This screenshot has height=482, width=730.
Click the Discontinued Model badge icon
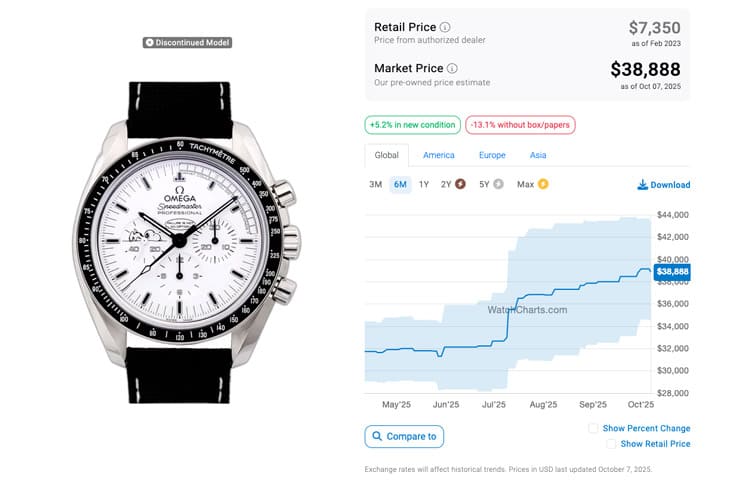pyautogui.click(x=149, y=43)
